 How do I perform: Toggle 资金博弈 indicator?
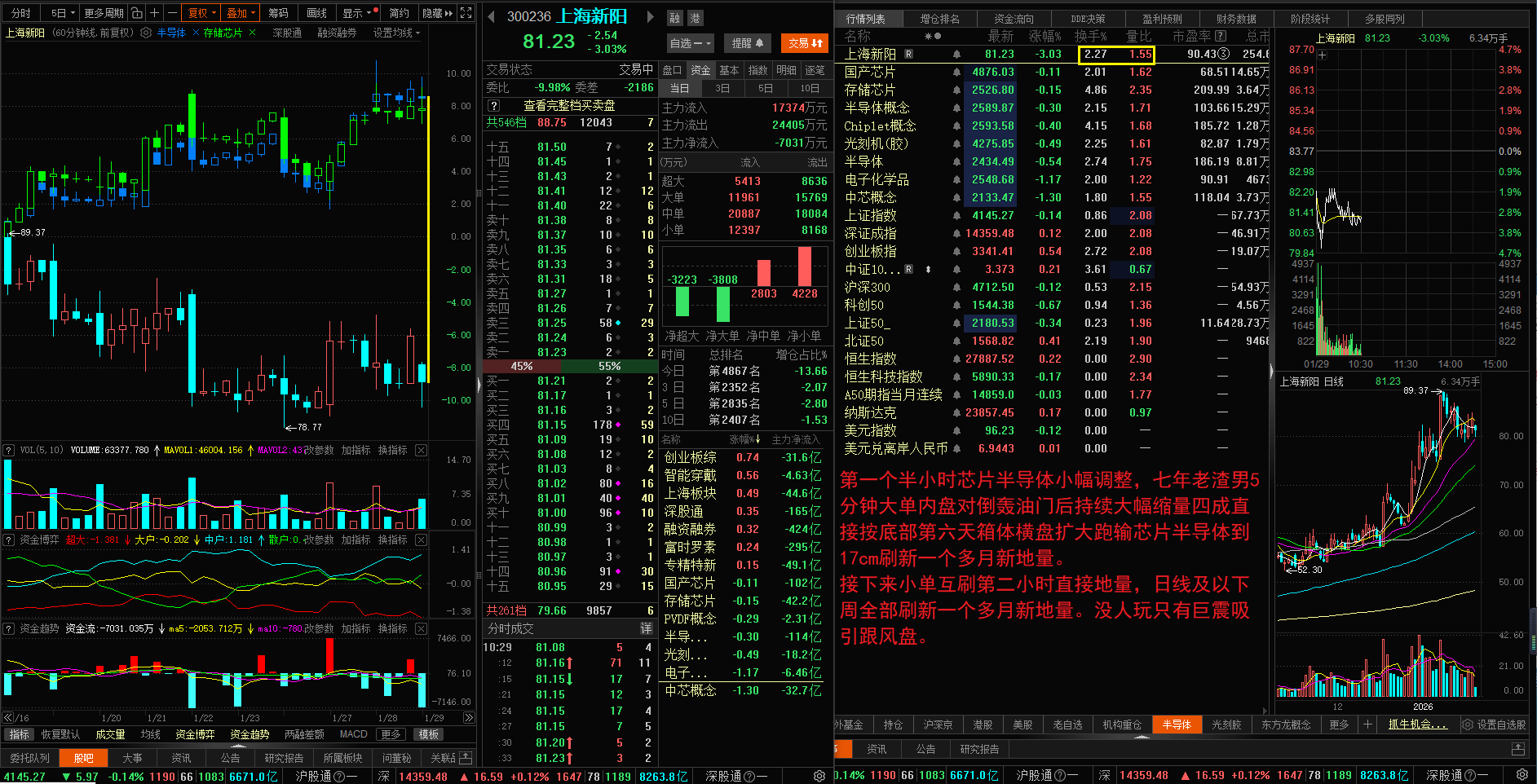195,734
